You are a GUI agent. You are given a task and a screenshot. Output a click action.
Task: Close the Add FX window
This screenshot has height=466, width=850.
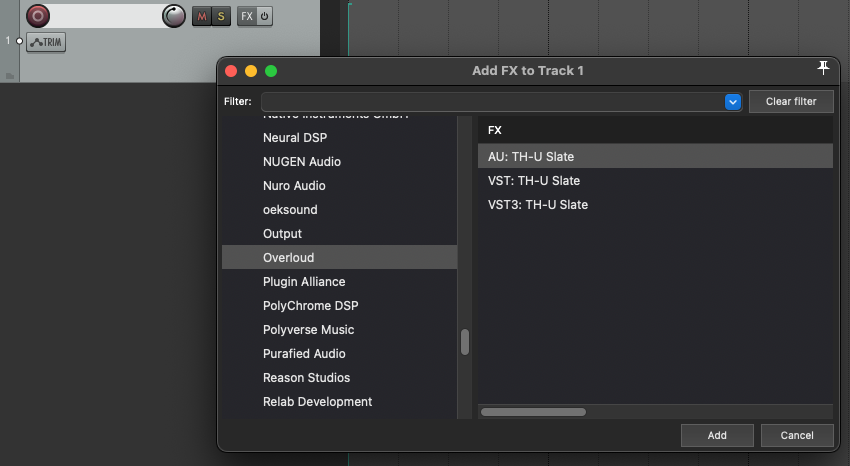pos(231,71)
